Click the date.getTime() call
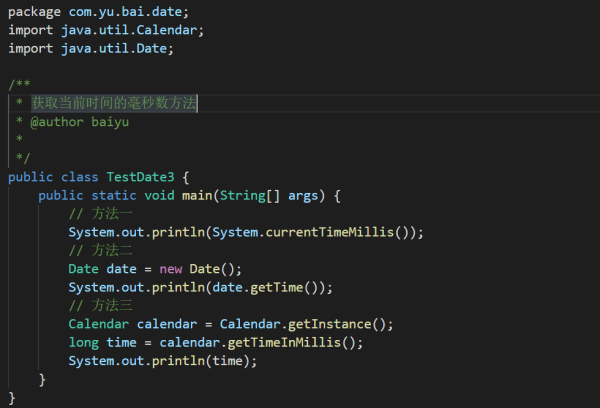600x408 pixels. [268, 287]
